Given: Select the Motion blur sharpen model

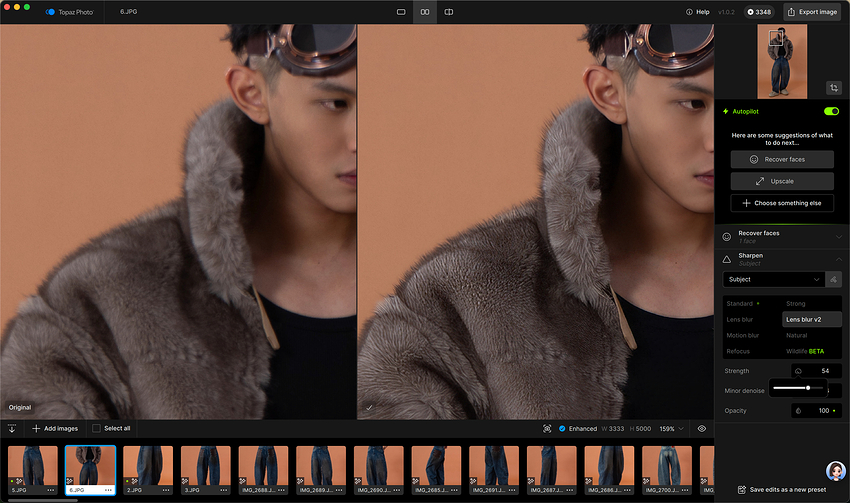Looking at the screenshot, I should pos(741,335).
